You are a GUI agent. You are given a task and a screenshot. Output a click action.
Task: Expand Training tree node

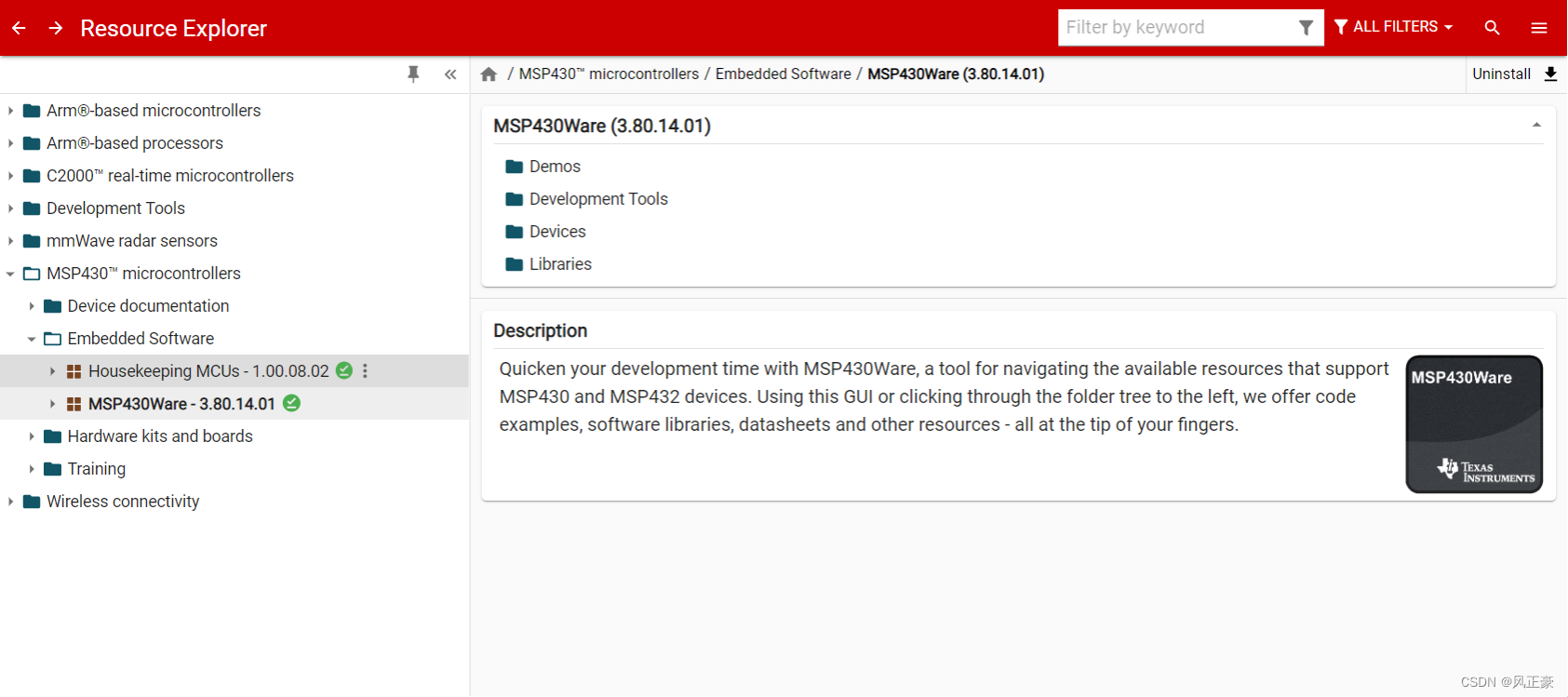pos(31,469)
